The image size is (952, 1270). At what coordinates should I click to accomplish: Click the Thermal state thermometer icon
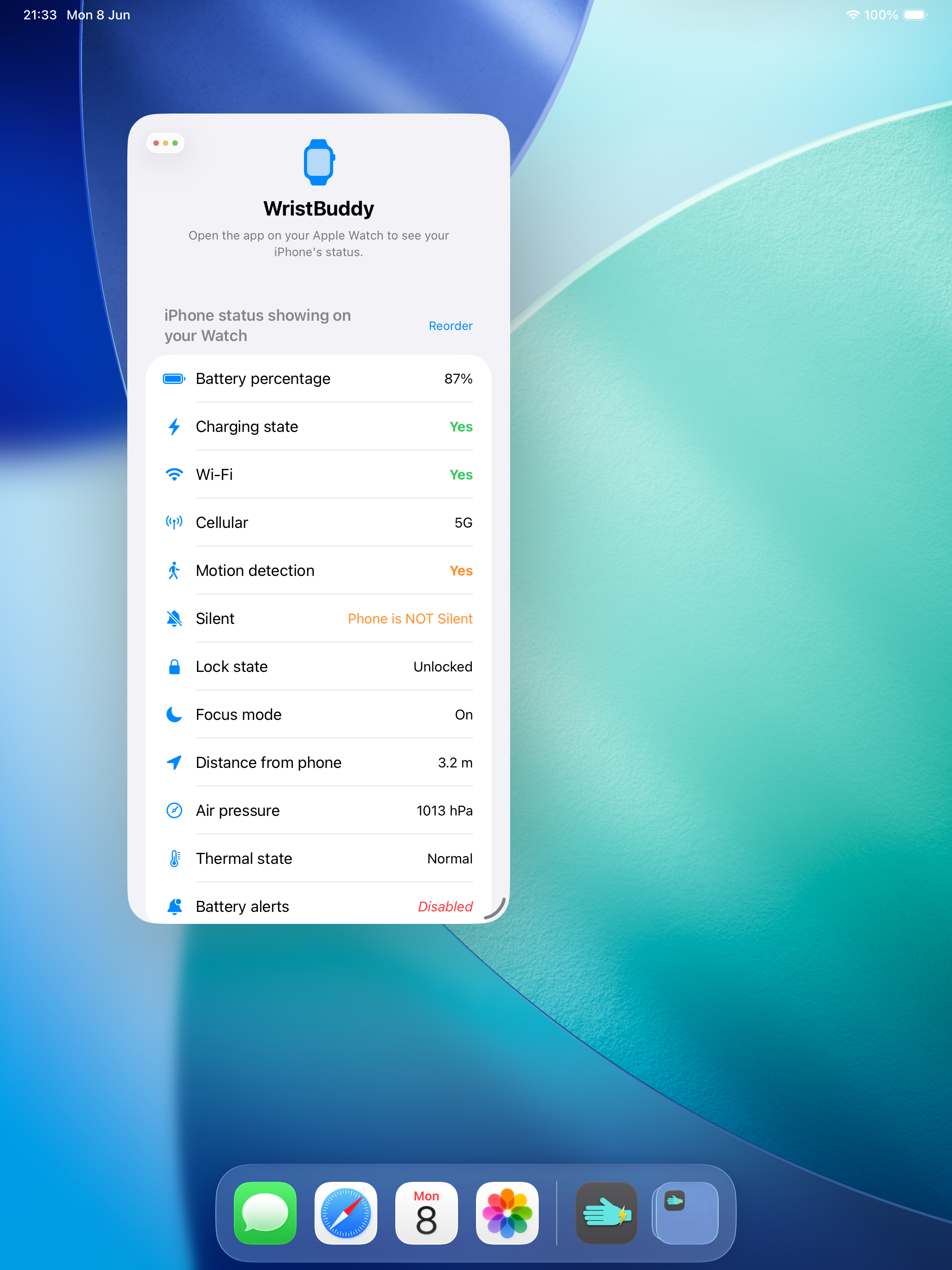(x=174, y=858)
